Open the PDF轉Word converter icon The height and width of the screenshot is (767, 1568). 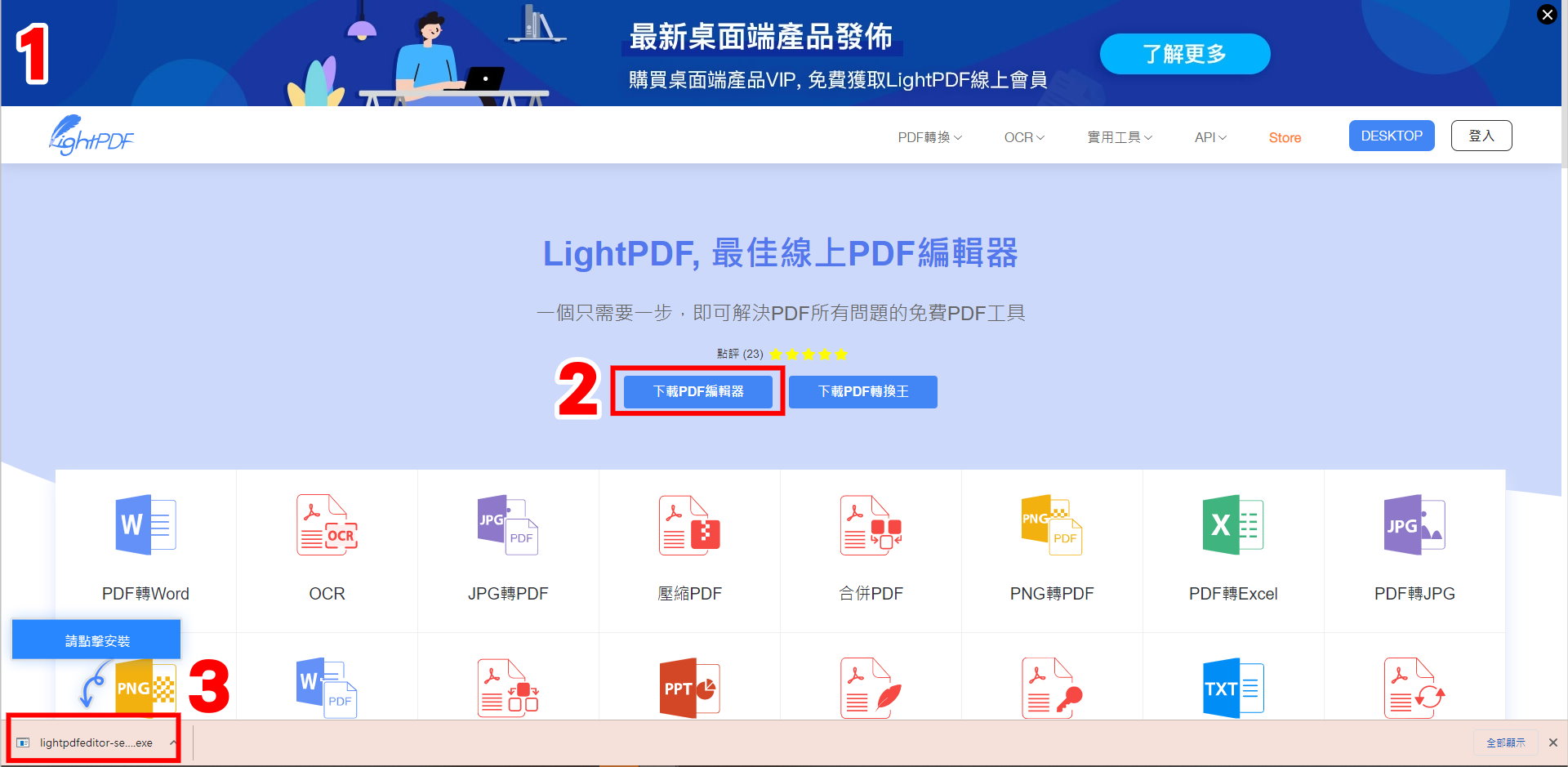point(145,524)
